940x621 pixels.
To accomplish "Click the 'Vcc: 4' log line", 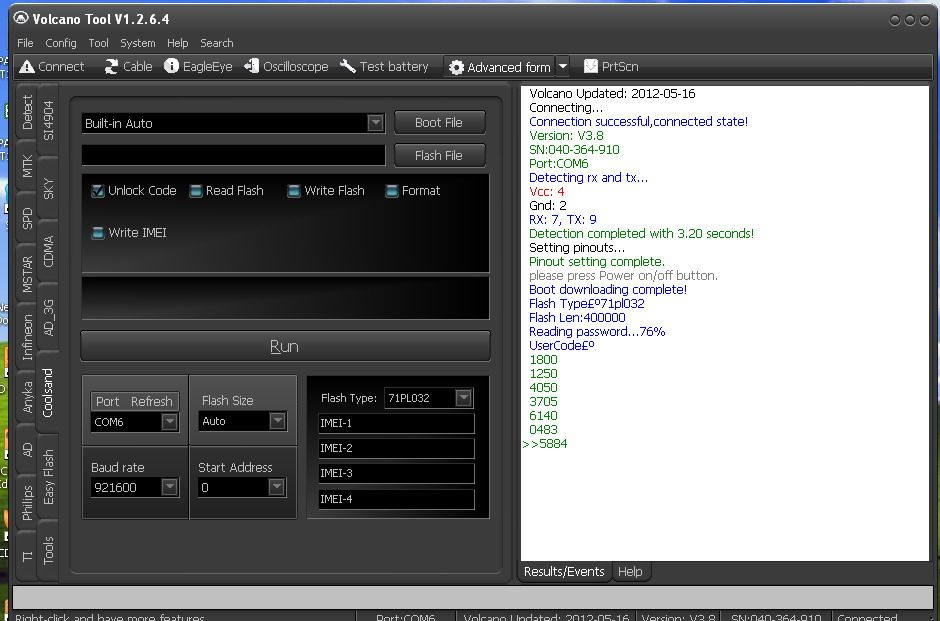I will click(547, 192).
